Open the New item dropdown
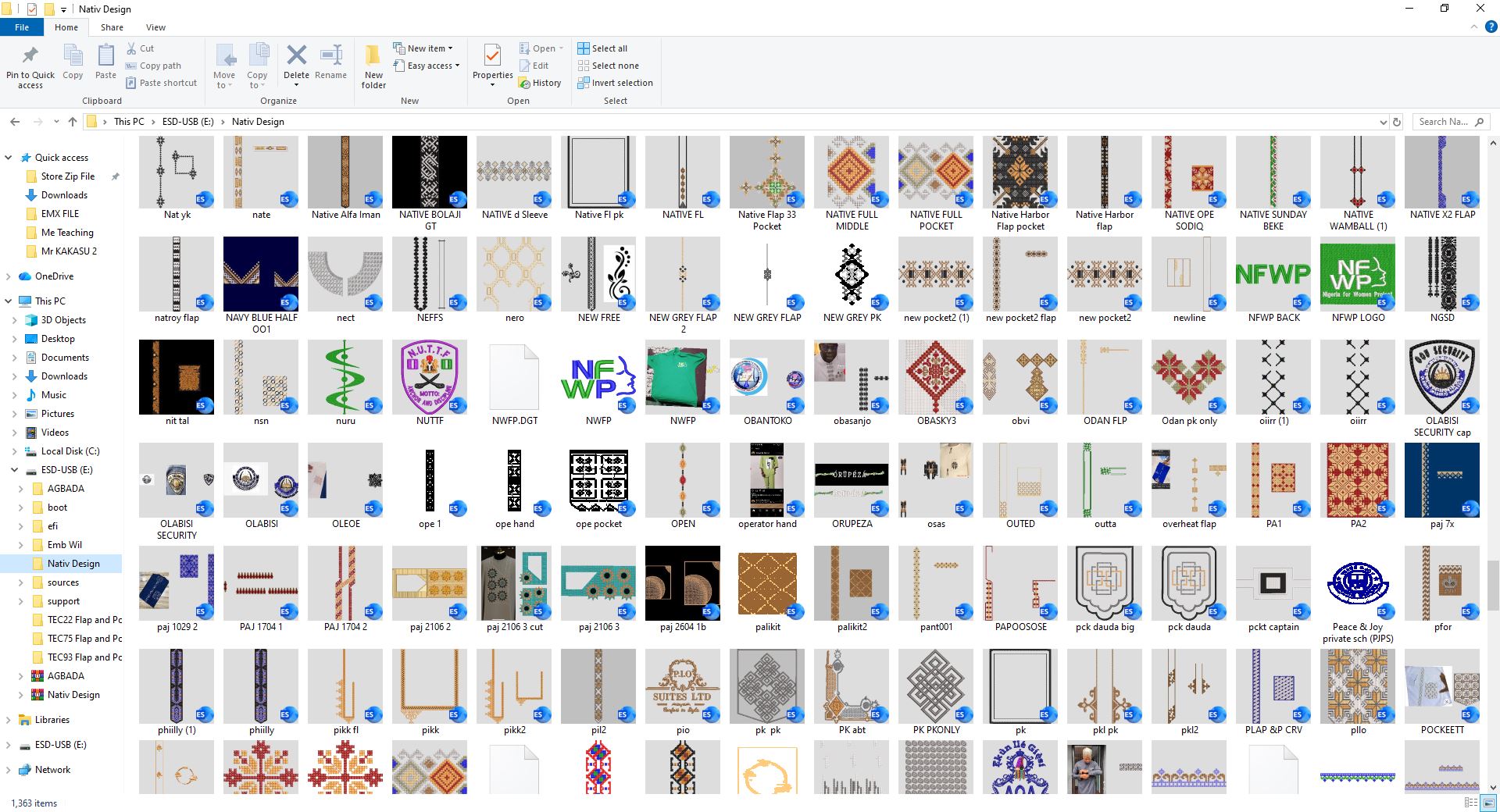1500x812 pixels. (423, 48)
